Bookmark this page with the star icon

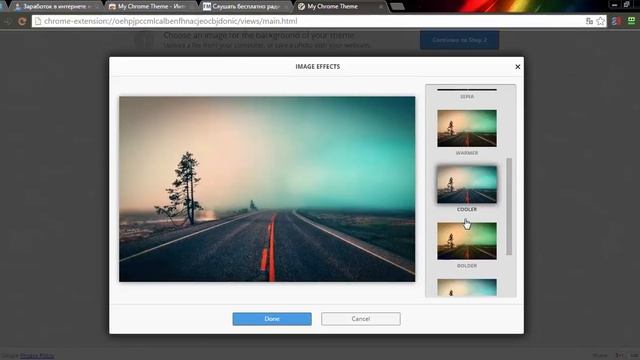pos(600,21)
